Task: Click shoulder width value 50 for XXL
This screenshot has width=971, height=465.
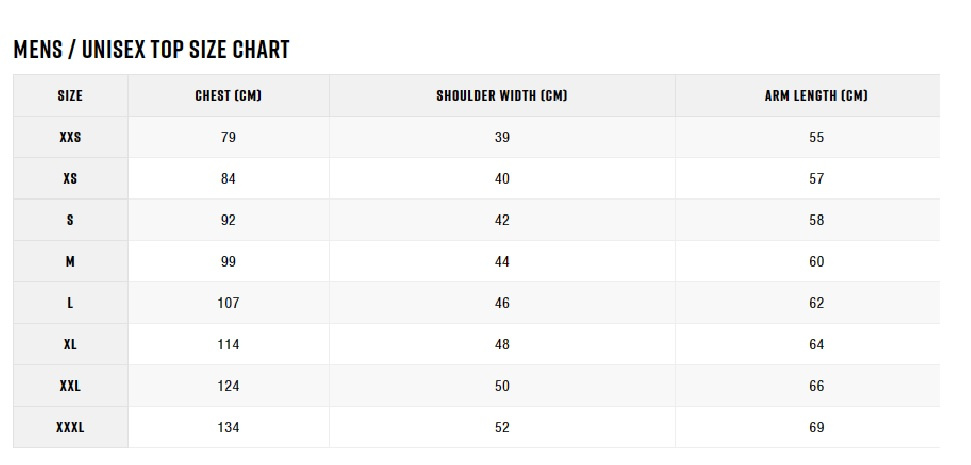Action: click(502, 386)
